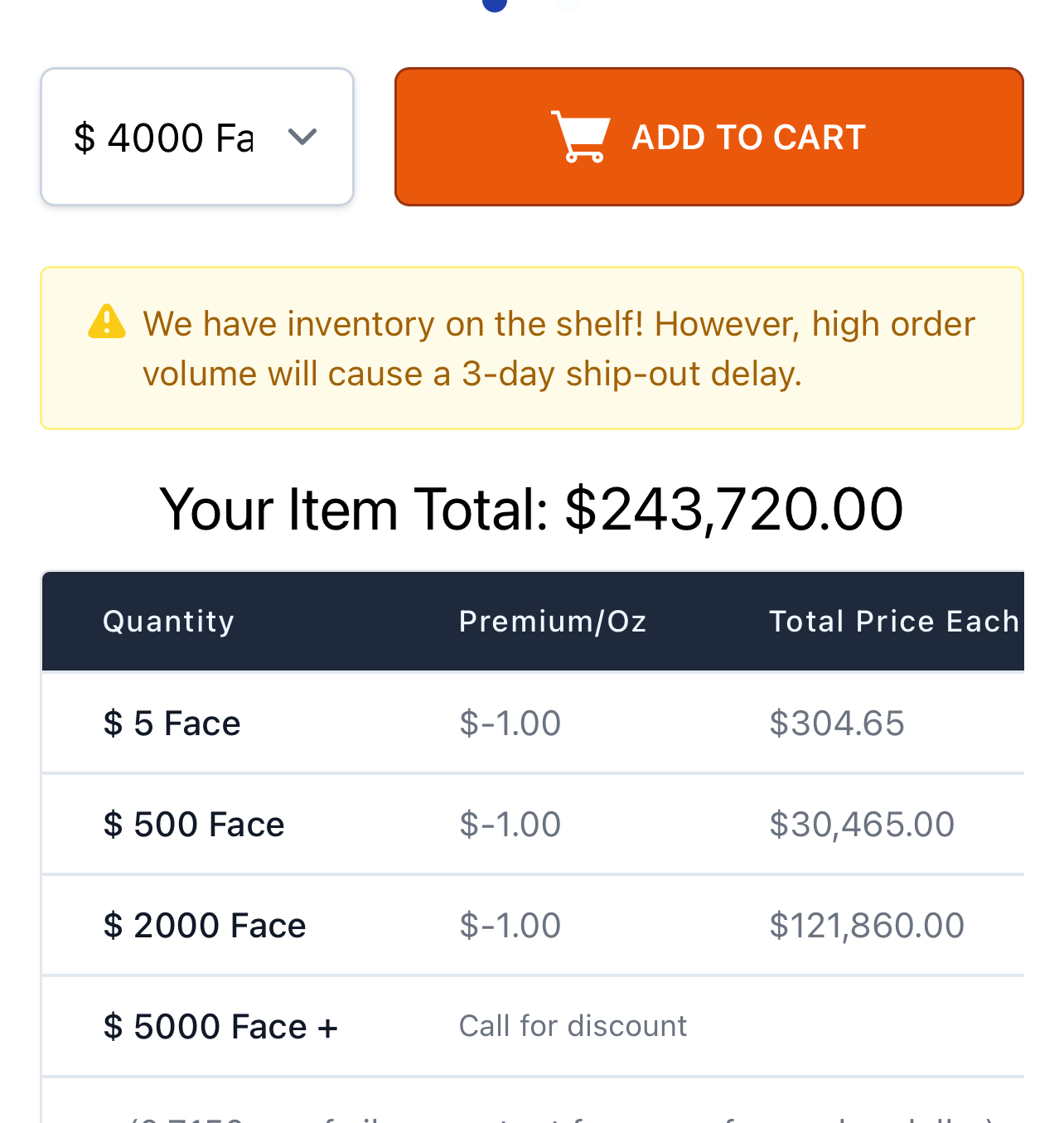Click the $ 2000 Face row label
The image size is (1064, 1123).
coord(205,926)
